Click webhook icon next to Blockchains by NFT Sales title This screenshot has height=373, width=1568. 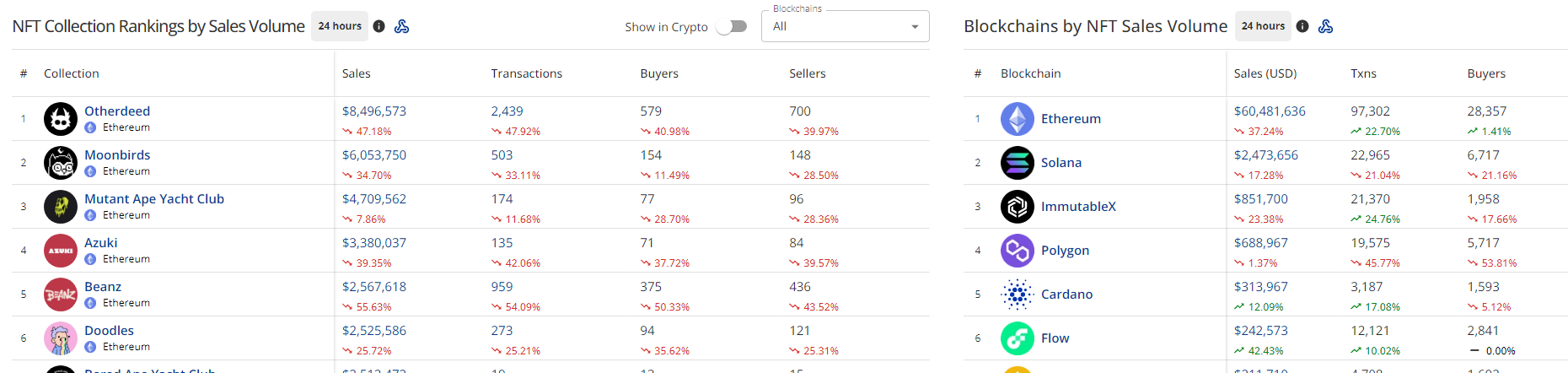click(x=1326, y=26)
